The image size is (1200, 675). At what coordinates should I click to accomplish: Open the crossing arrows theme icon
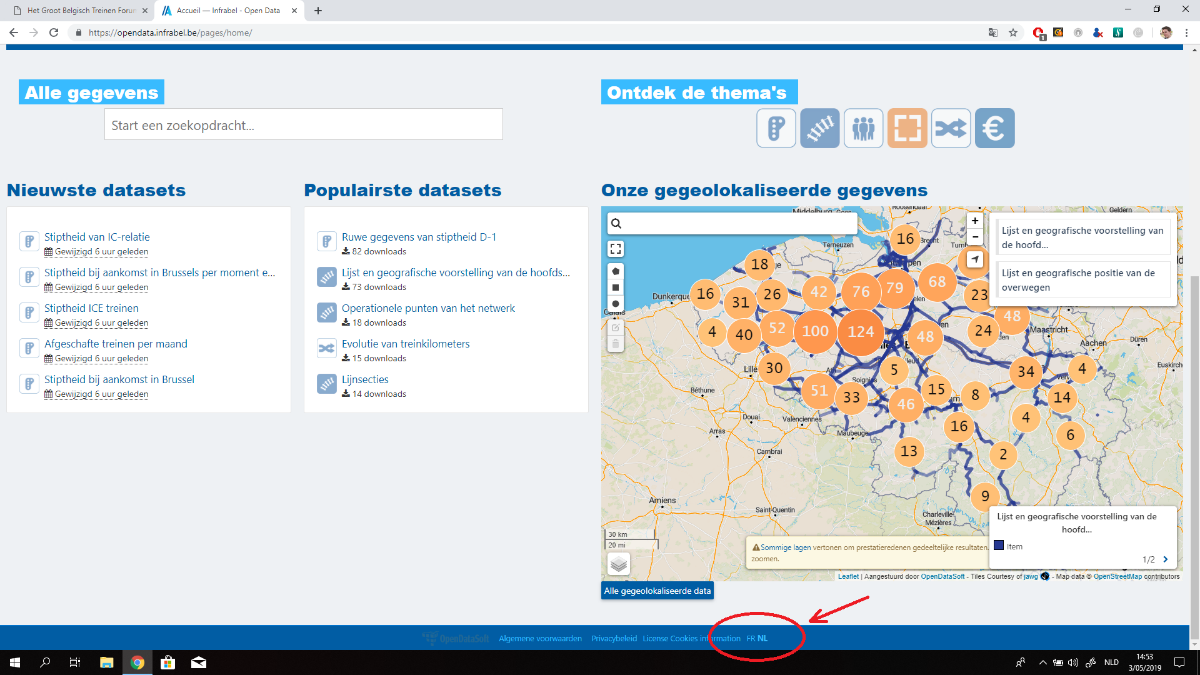click(x=951, y=128)
